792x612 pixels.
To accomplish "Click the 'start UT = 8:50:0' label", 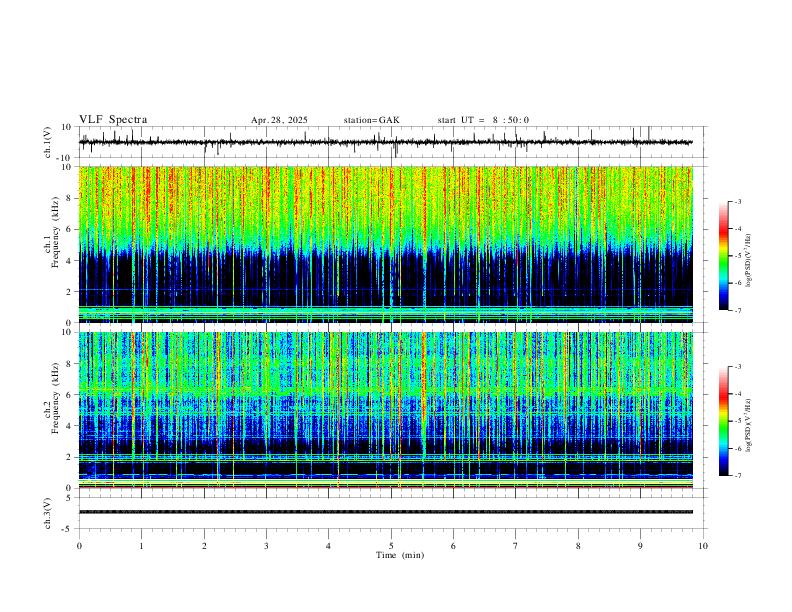I will [x=483, y=120].
